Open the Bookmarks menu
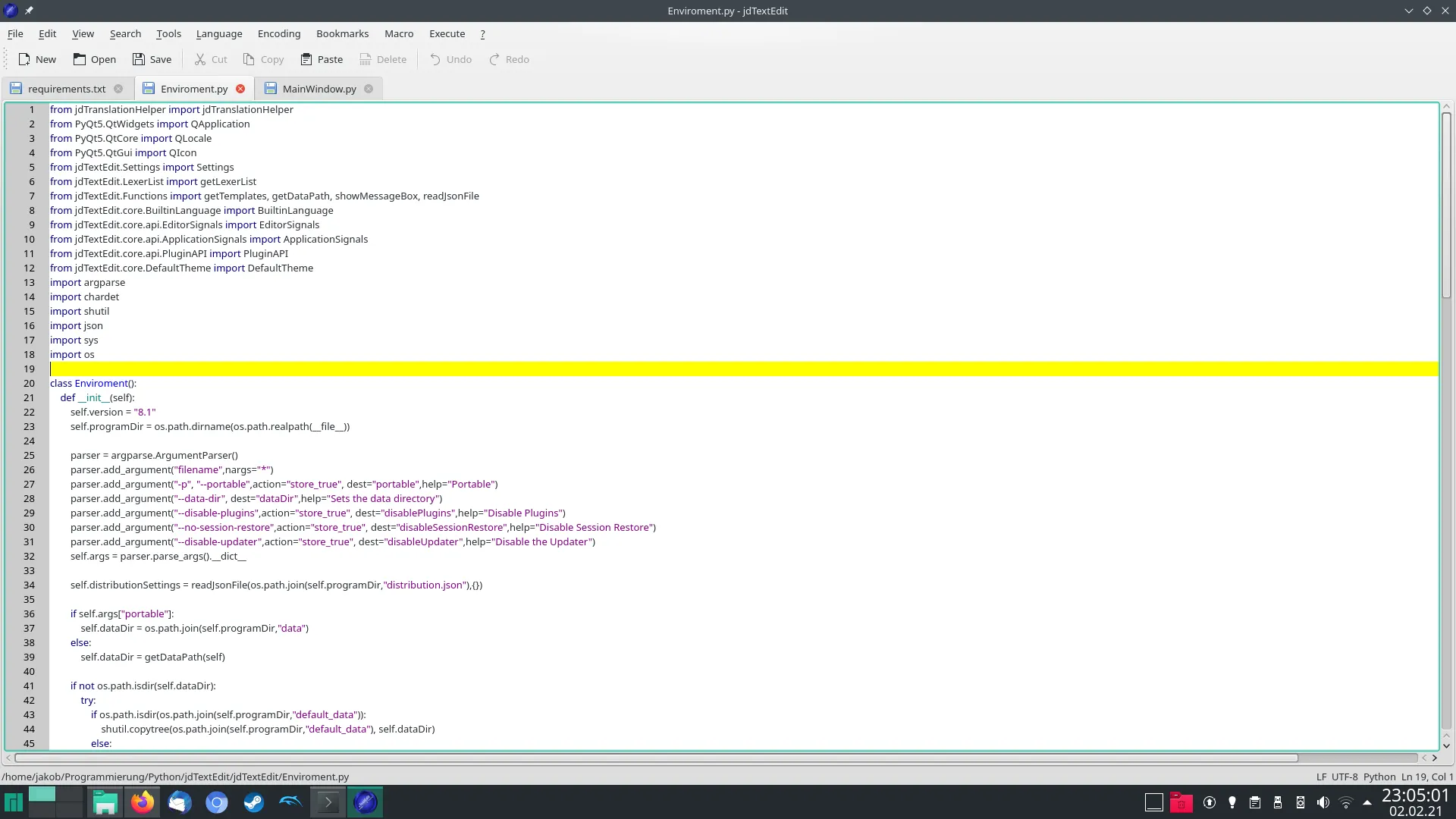This screenshot has width=1456, height=819. point(342,33)
